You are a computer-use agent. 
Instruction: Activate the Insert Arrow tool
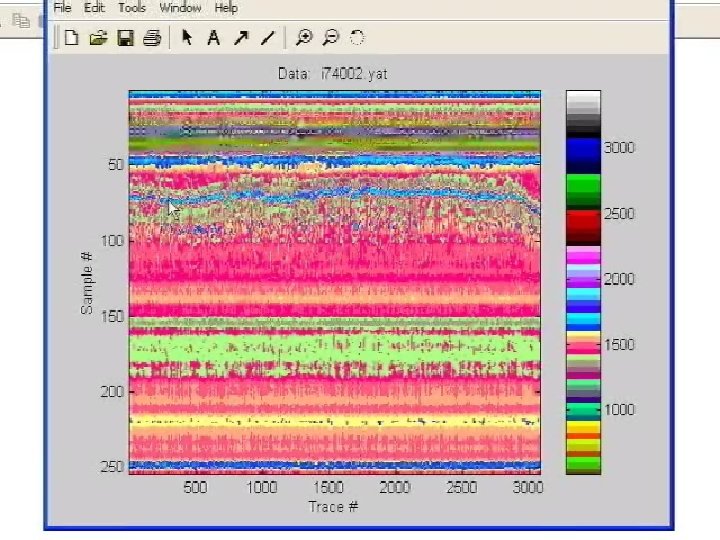tap(240, 38)
